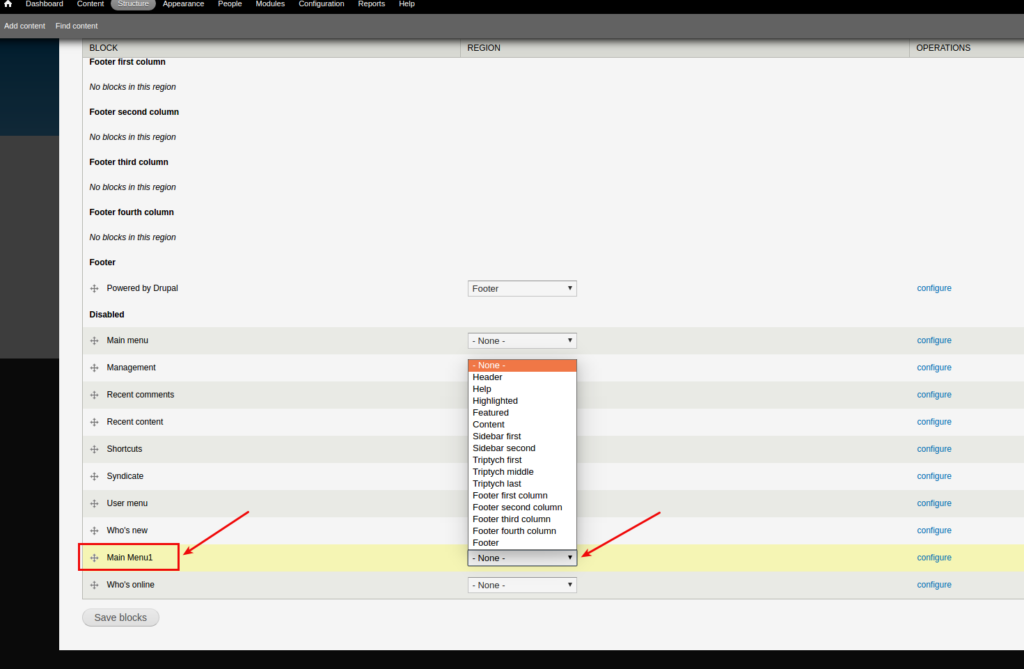
Task: Open the Configuration admin menu
Action: 321,4
